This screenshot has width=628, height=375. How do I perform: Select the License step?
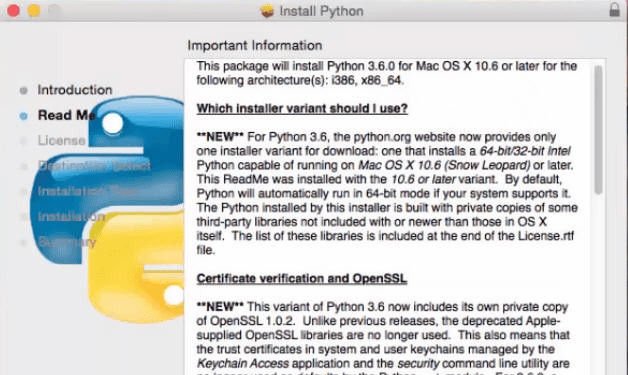tap(61, 141)
